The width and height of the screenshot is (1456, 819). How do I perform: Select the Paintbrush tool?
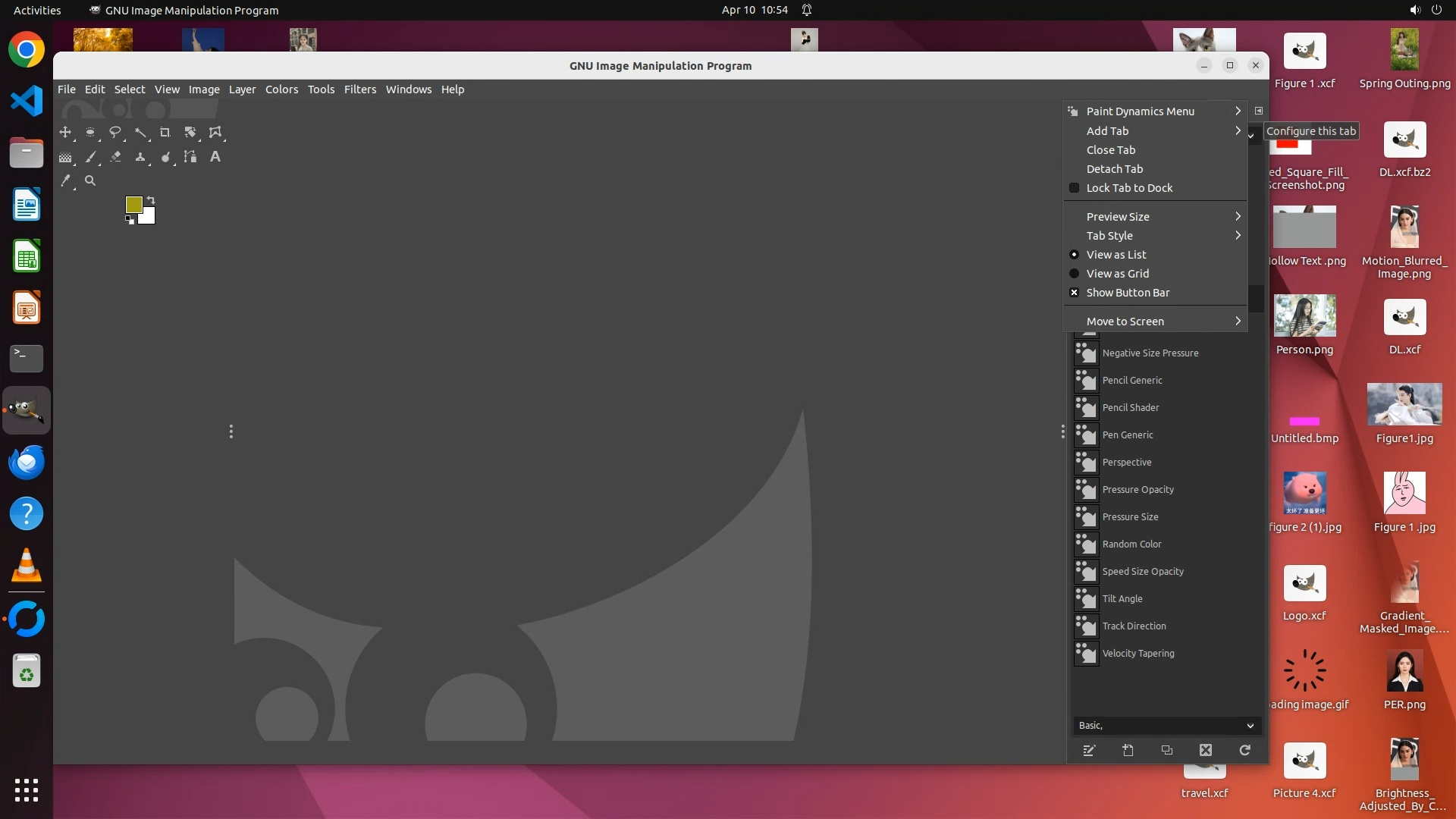point(90,157)
